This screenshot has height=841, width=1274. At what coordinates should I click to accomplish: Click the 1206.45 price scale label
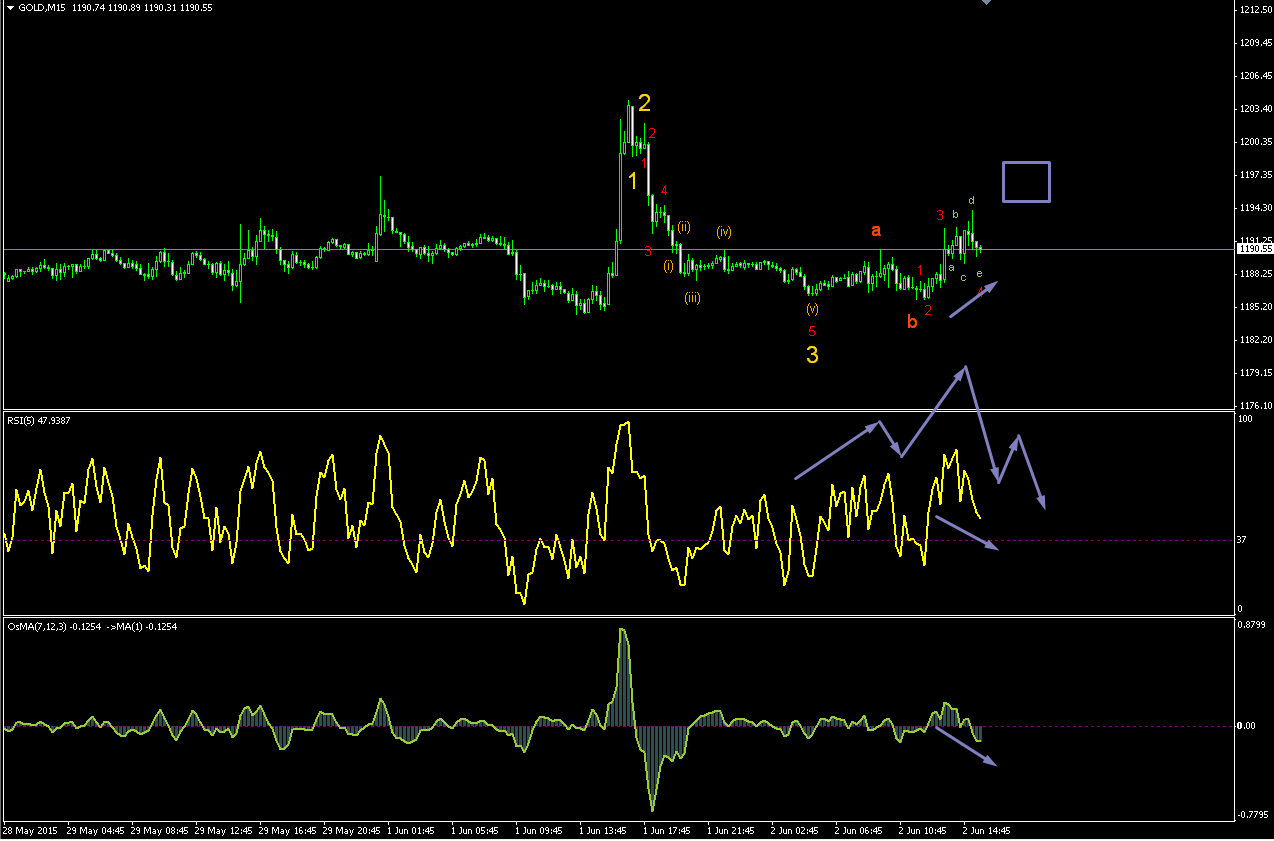[x=1254, y=76]
